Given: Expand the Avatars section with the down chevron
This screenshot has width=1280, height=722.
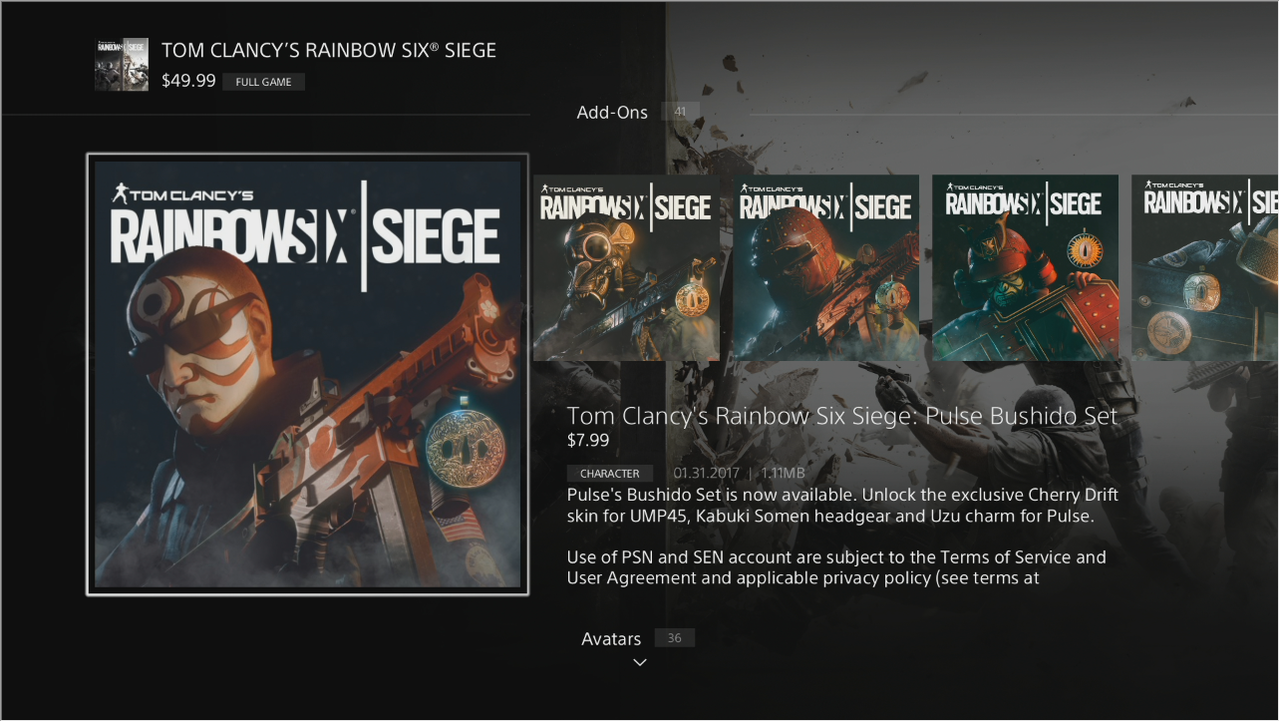Looking at the screenshot, I should [640, 662].
